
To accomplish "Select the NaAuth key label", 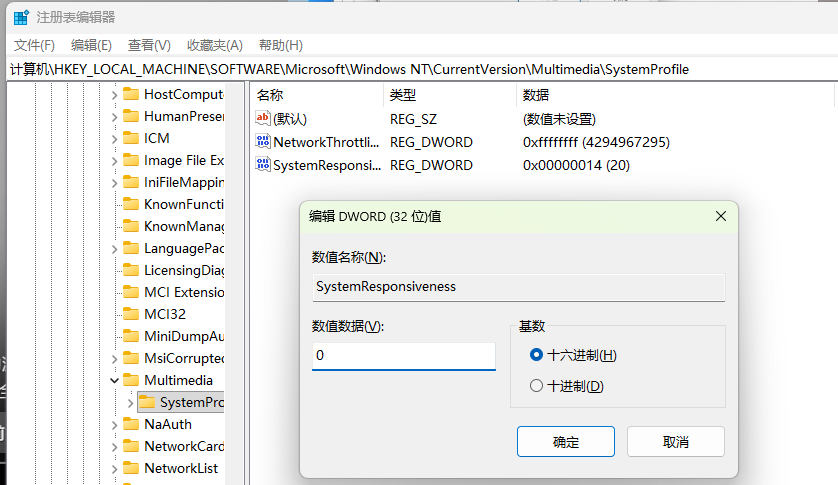I will click(168, 424).
